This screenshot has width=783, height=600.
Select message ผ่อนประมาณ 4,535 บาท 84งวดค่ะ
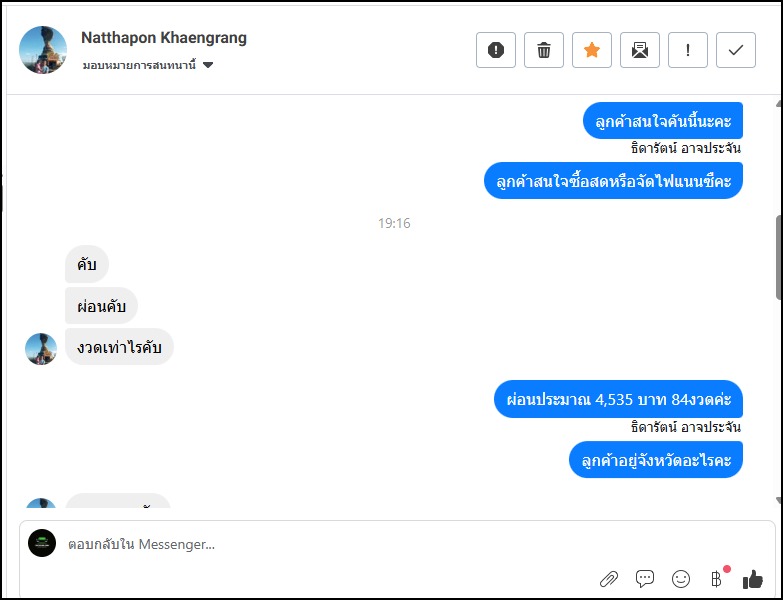(618, 399)
